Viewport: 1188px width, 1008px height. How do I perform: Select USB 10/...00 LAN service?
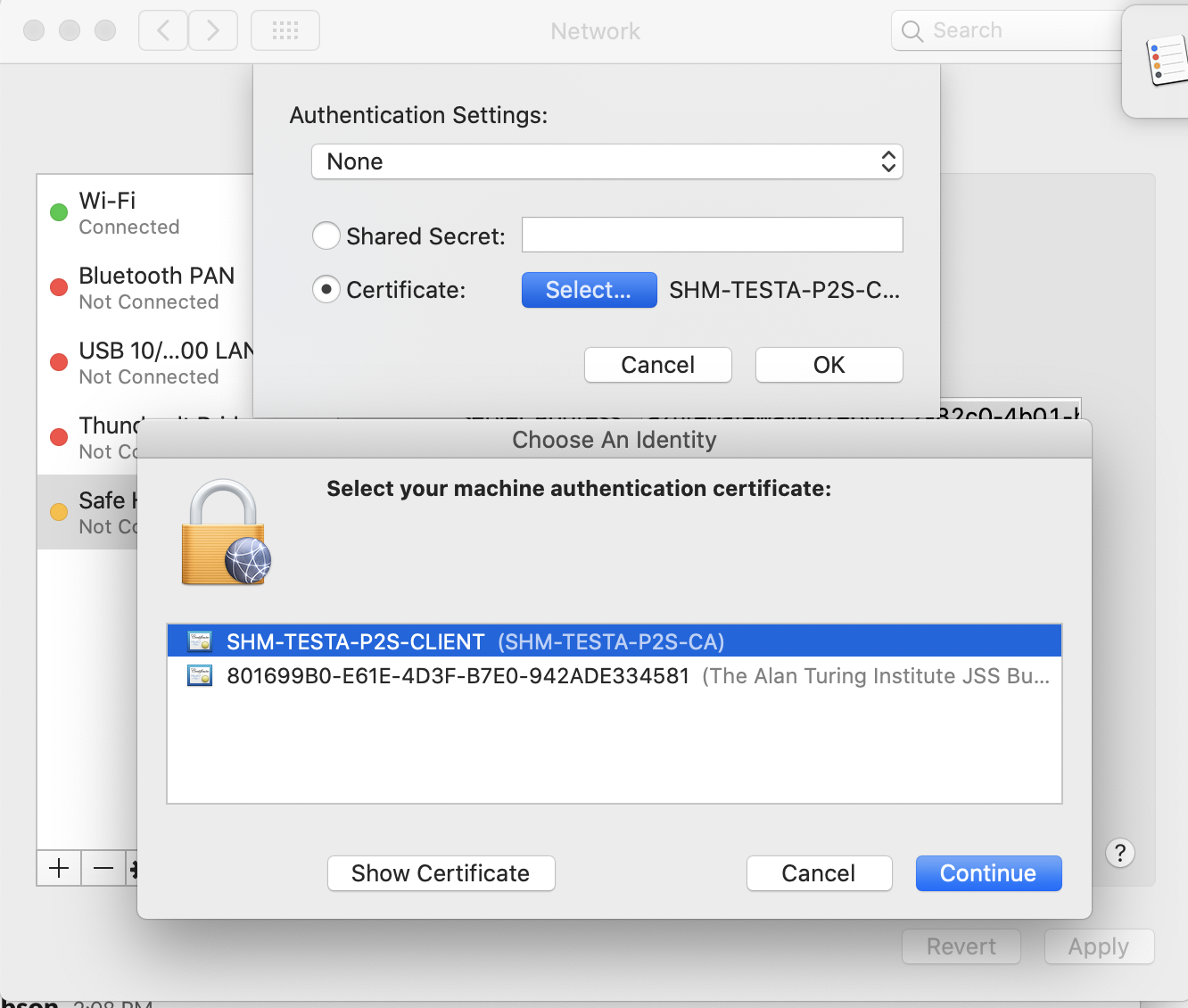tap(145, 362)
